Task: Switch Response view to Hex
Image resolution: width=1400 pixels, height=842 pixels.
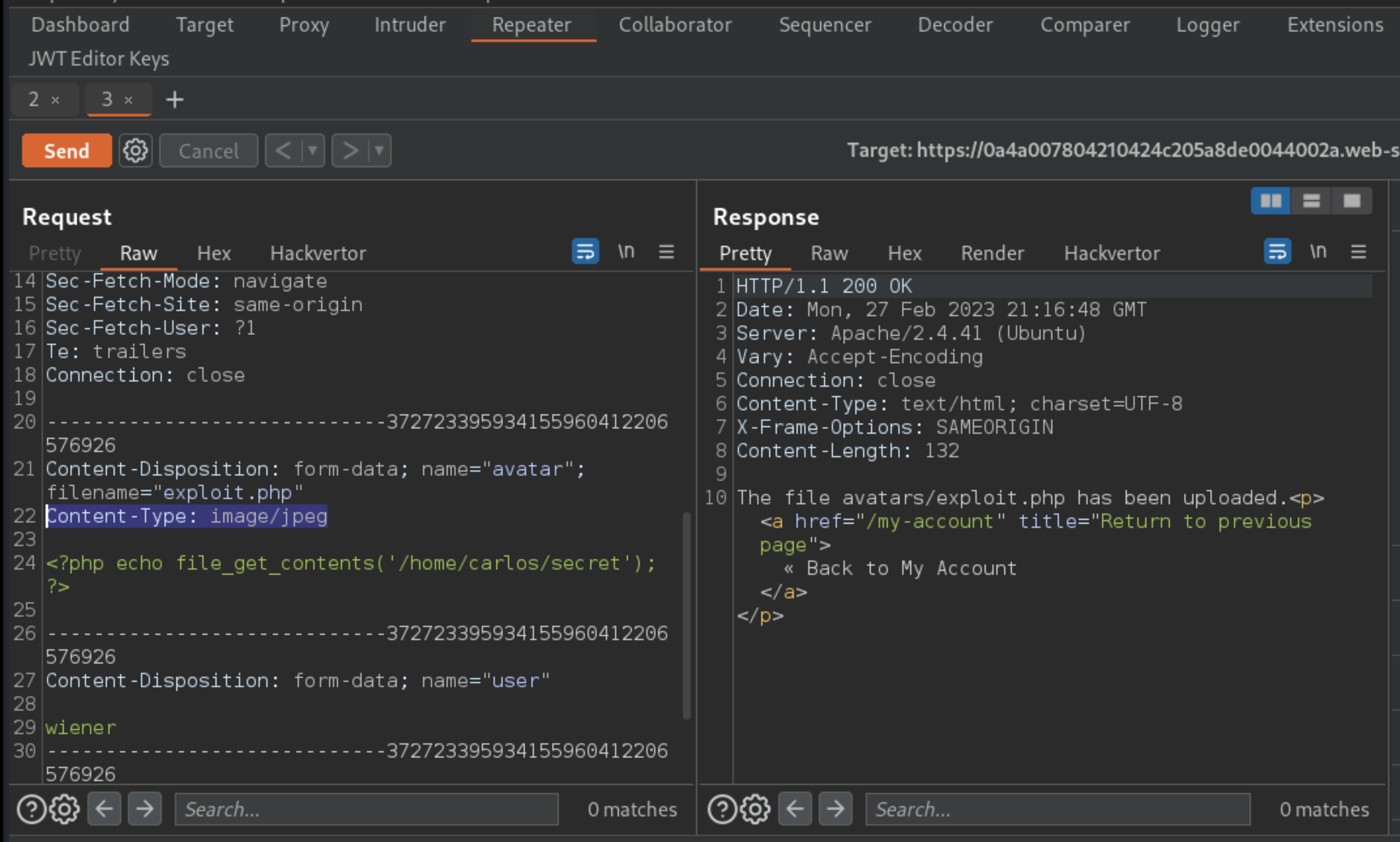Action: [905, 253]
